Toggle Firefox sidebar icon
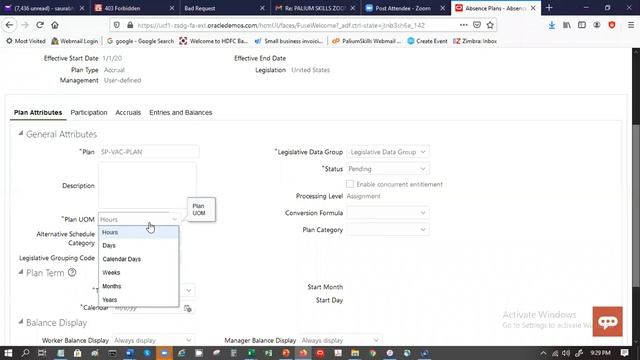The width and height of the screenshot is (640, 360). (x=582, y=25)
